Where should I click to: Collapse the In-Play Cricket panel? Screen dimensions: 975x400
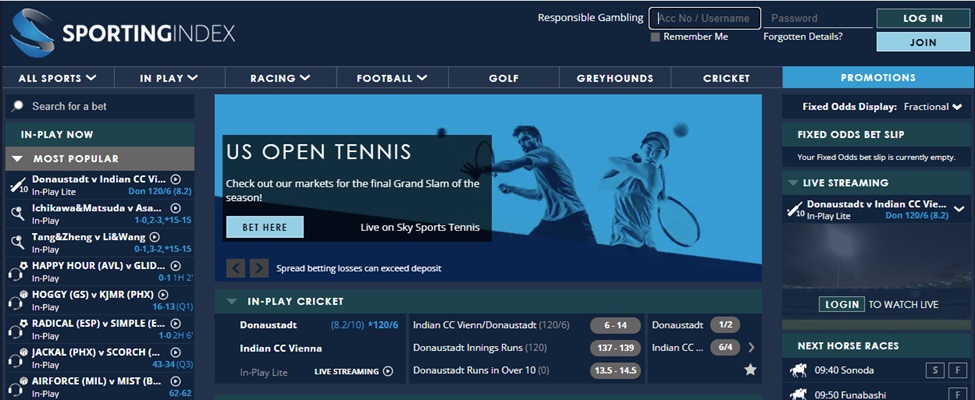[231, 301]
